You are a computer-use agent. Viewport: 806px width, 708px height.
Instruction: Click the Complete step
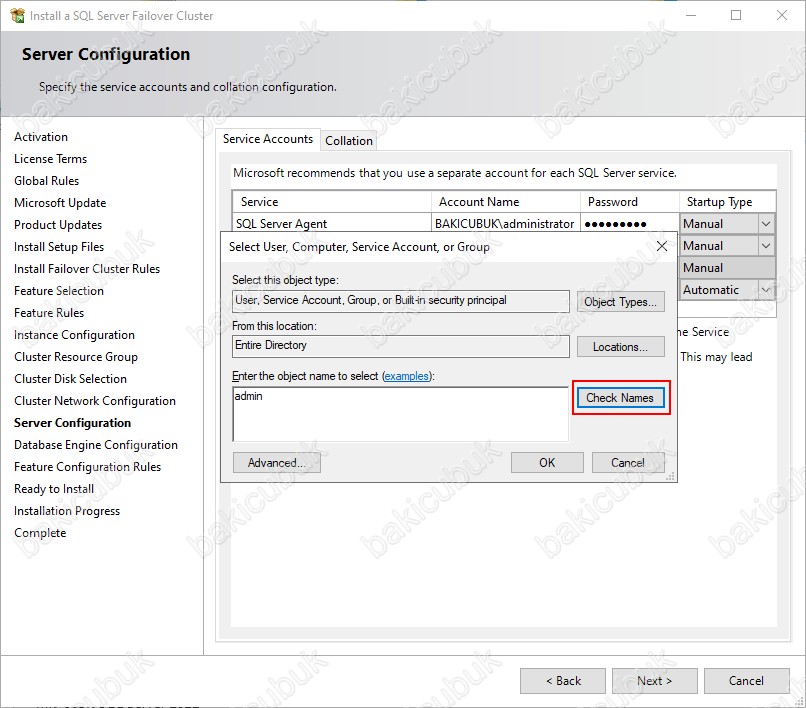tap(40, 533)
